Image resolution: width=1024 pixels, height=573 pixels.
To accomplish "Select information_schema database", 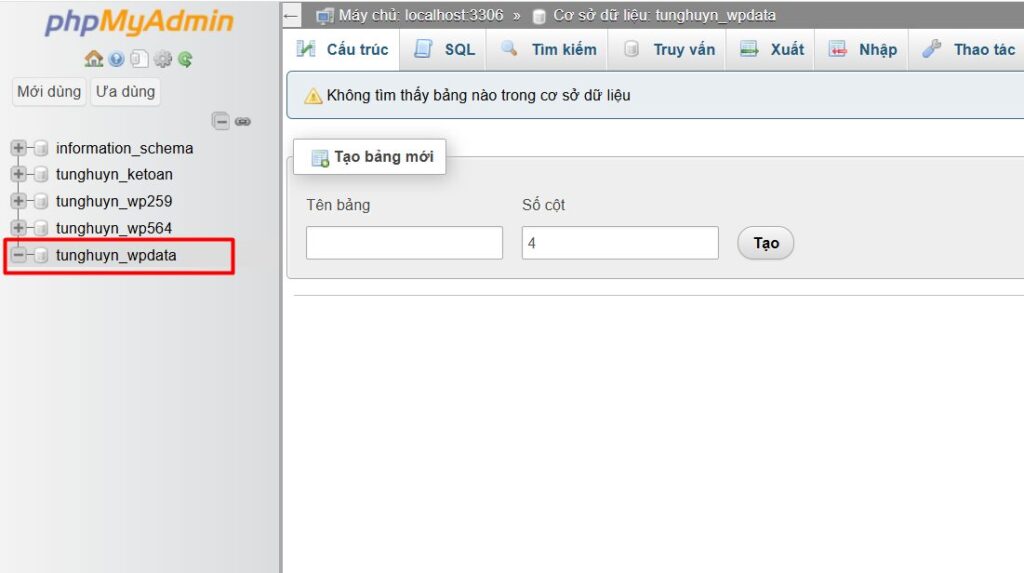I will click(125, 148).
